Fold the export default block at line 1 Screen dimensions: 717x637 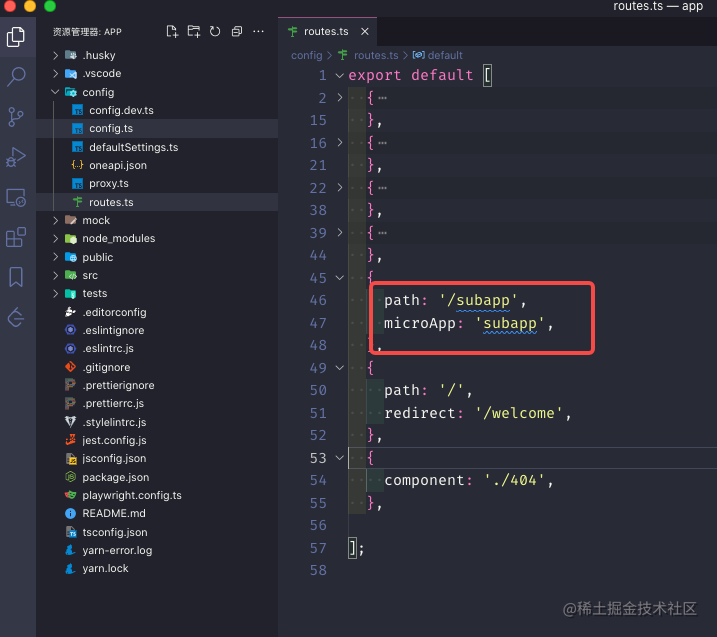tap(340, 75)
